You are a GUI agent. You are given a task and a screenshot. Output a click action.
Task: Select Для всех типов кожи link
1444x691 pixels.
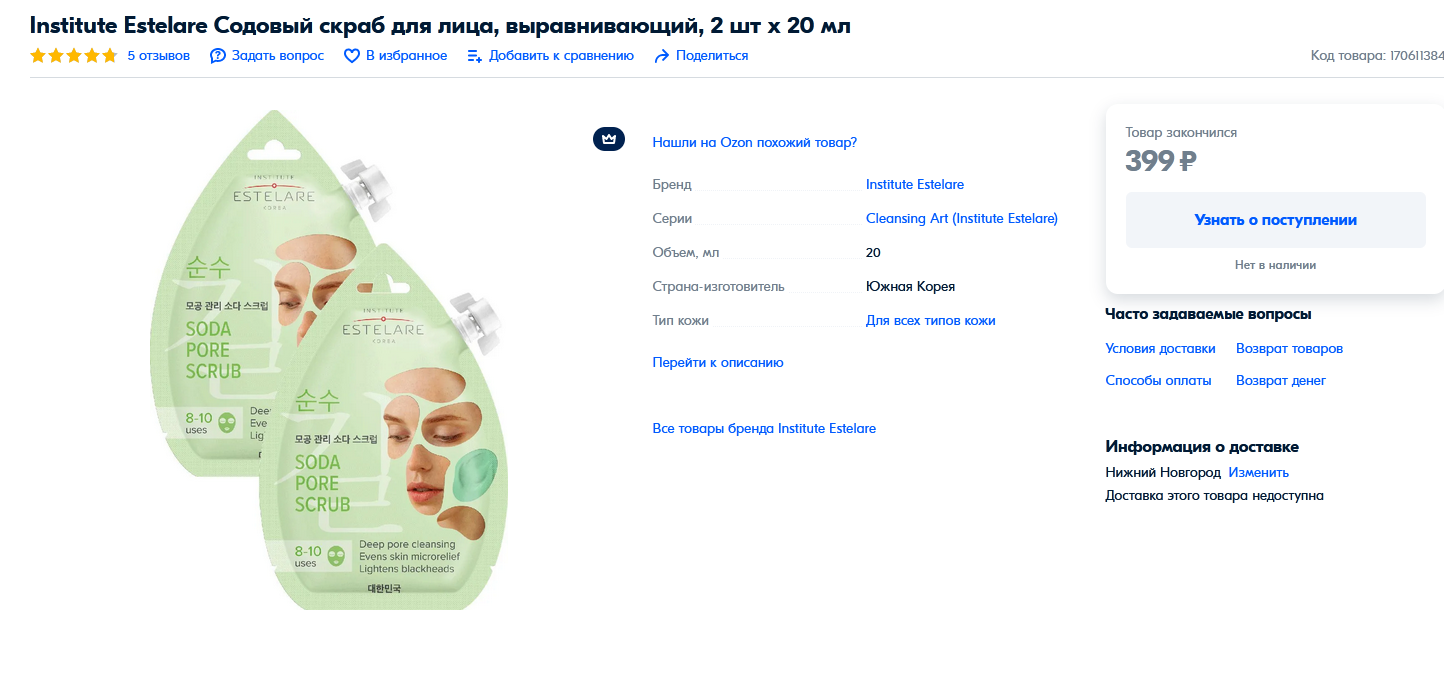tap(931, 320)
